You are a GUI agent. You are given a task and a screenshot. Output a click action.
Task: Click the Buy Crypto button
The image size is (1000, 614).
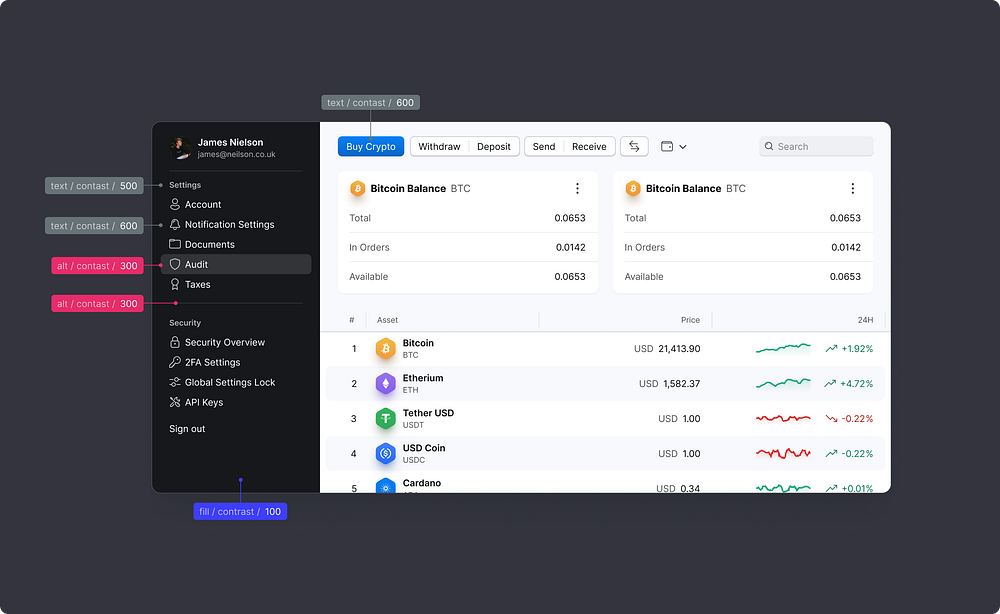coord(371,146)
